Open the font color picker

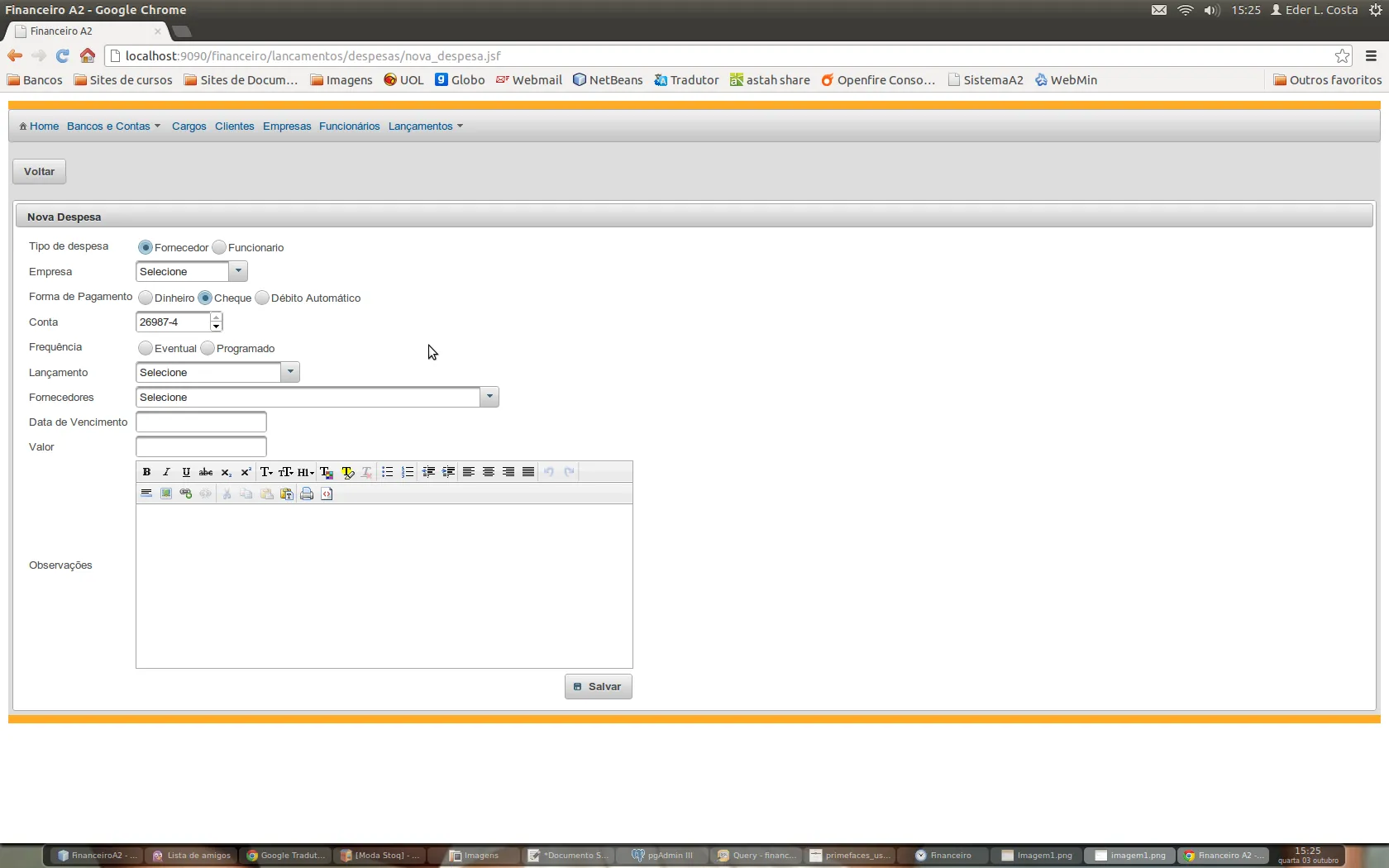(327, 472)
